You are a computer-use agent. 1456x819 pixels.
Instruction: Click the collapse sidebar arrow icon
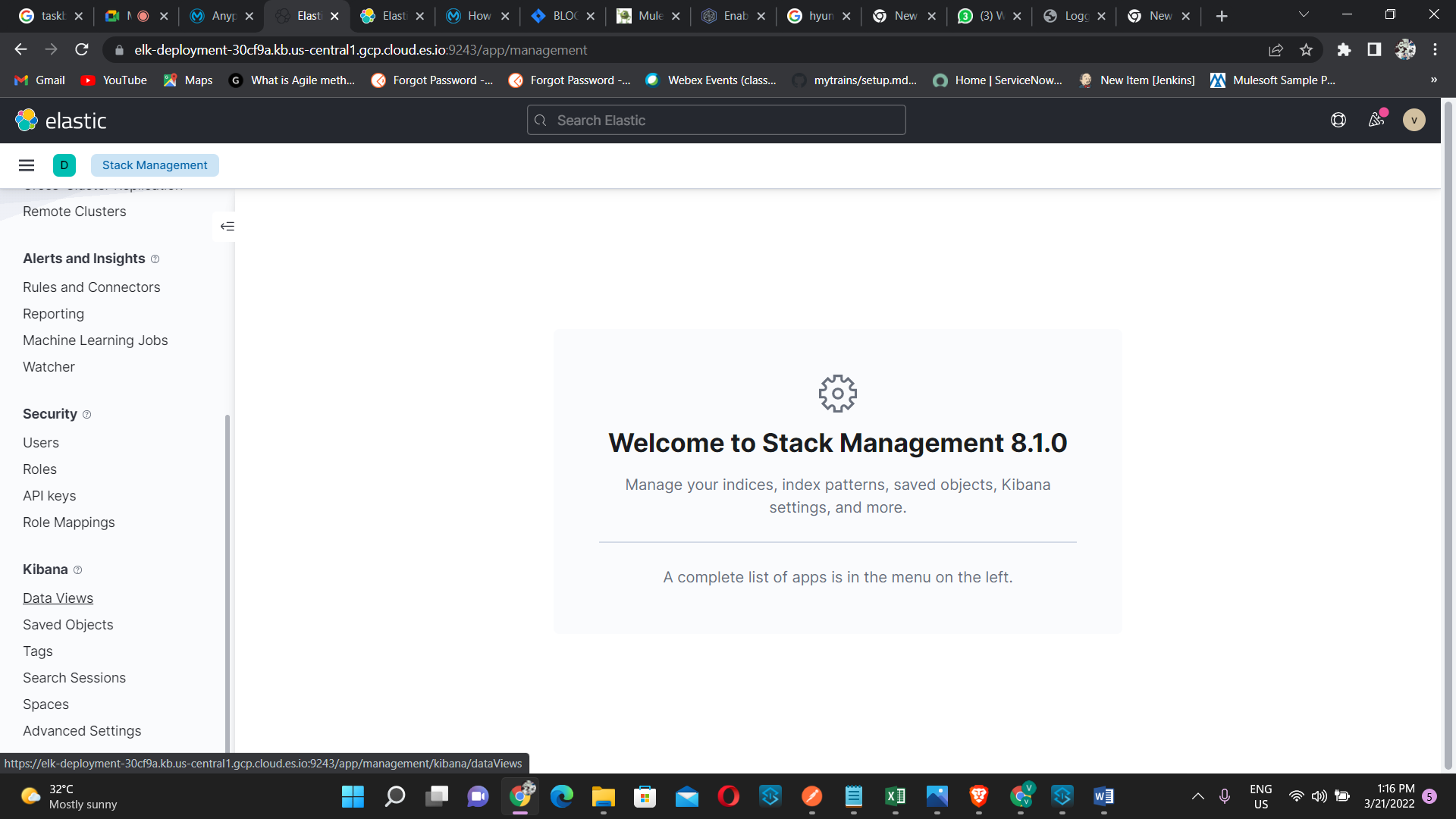coord(227,226)
